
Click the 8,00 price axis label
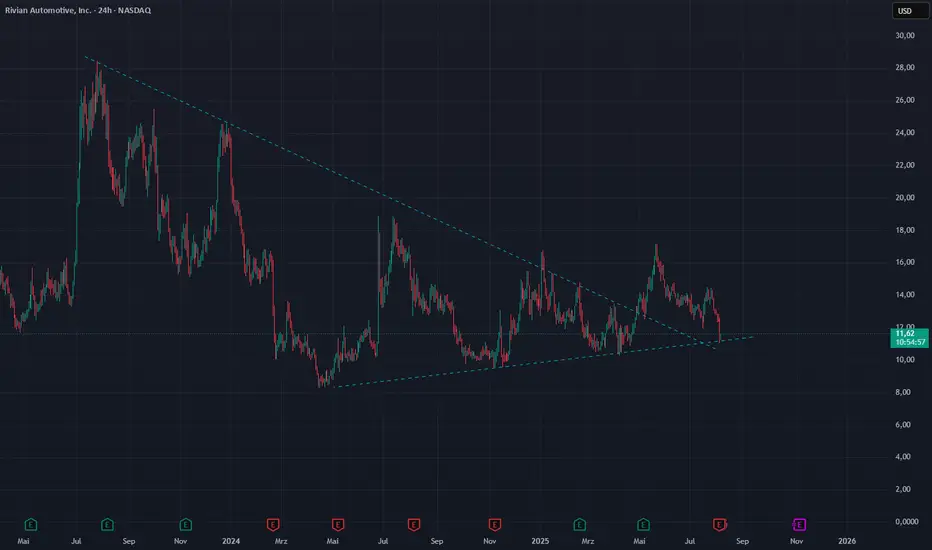click(902, 392)
